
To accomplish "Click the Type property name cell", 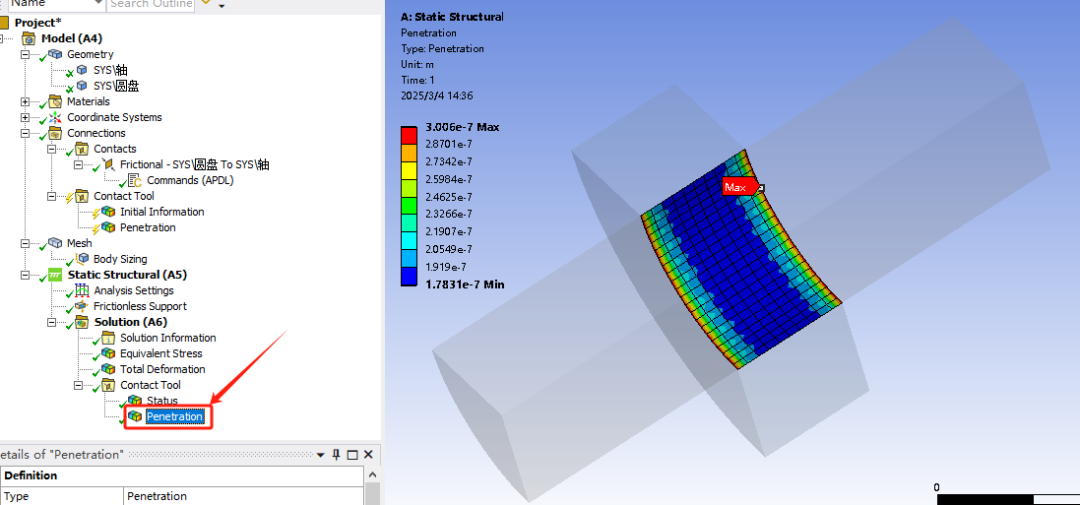I will [x=62, y=496].
